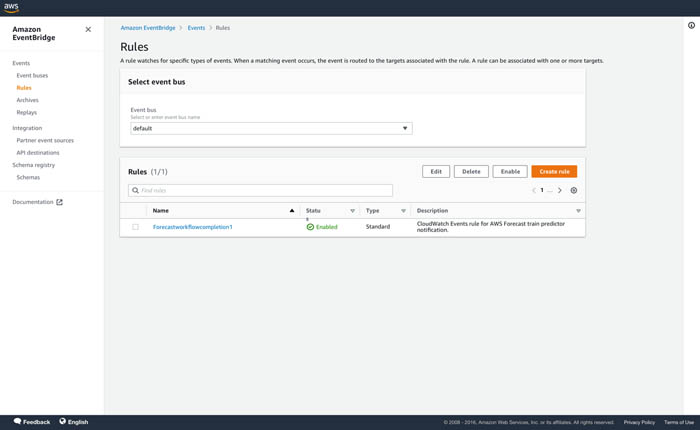
Task: Click the Status column header
Action: [313, 210]
